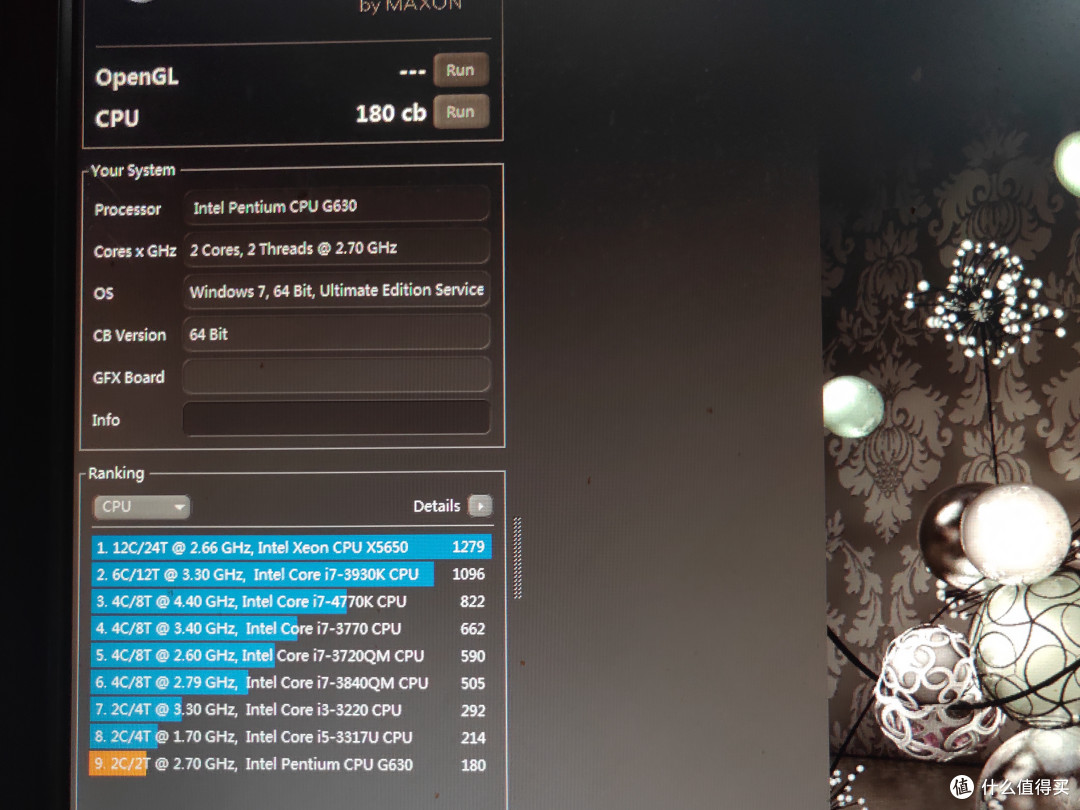Click the OS field Windows 7 text
Image resolution: width=1080 pixels, height=810 pixels.
[x=336, y=291]
